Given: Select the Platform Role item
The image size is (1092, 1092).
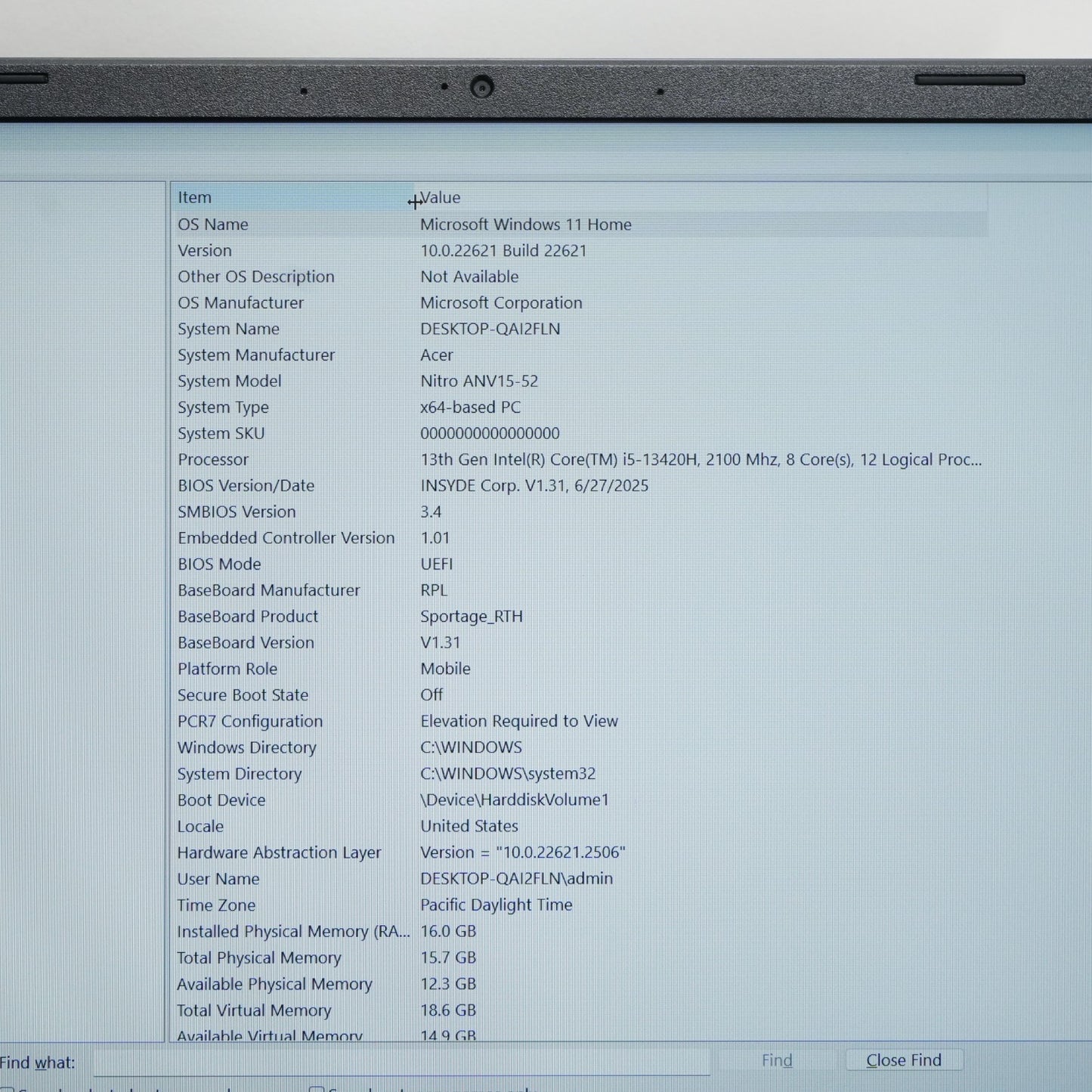Looking at the screenshot, I should [x=227, y=670].
